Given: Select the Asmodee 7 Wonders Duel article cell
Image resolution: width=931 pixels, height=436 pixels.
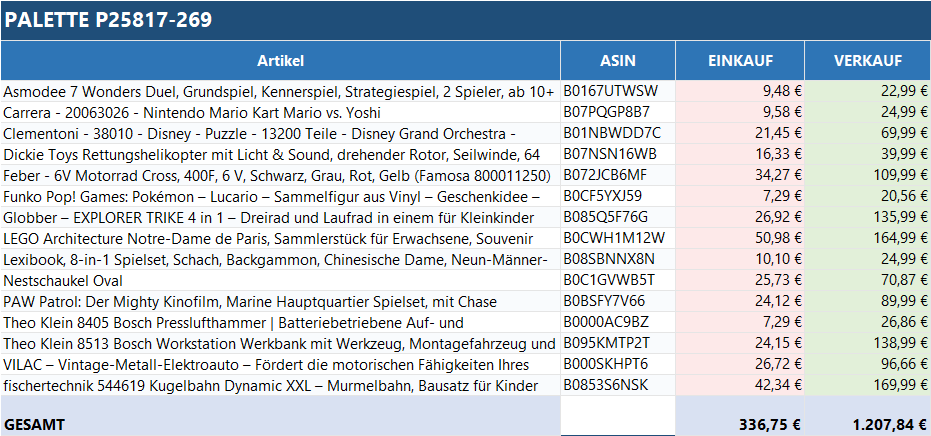Looking at the screenshot, I should [x=279, y=91].
